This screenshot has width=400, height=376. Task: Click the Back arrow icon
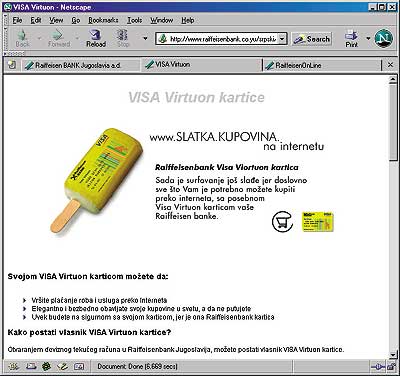pyautogui.click(x=22, y=37)
